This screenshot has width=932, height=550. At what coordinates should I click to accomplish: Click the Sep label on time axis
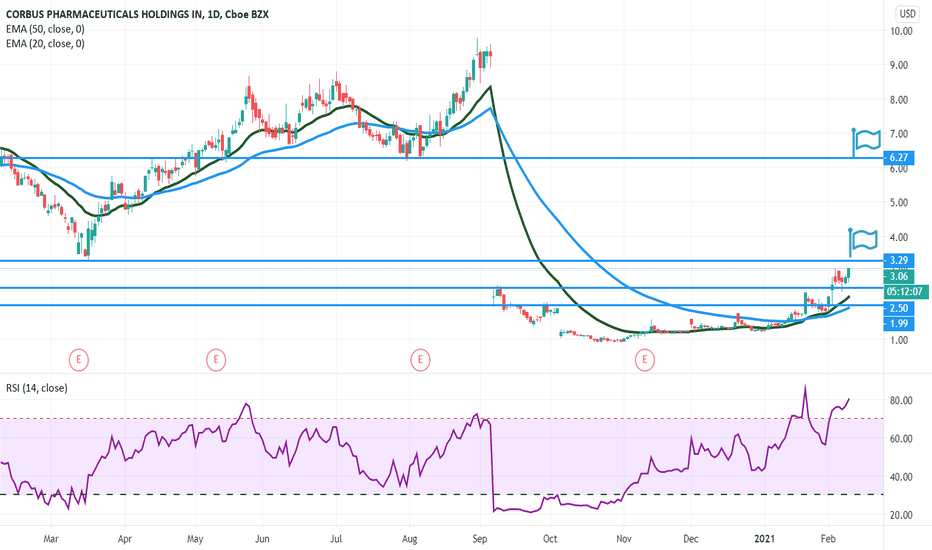480,539
